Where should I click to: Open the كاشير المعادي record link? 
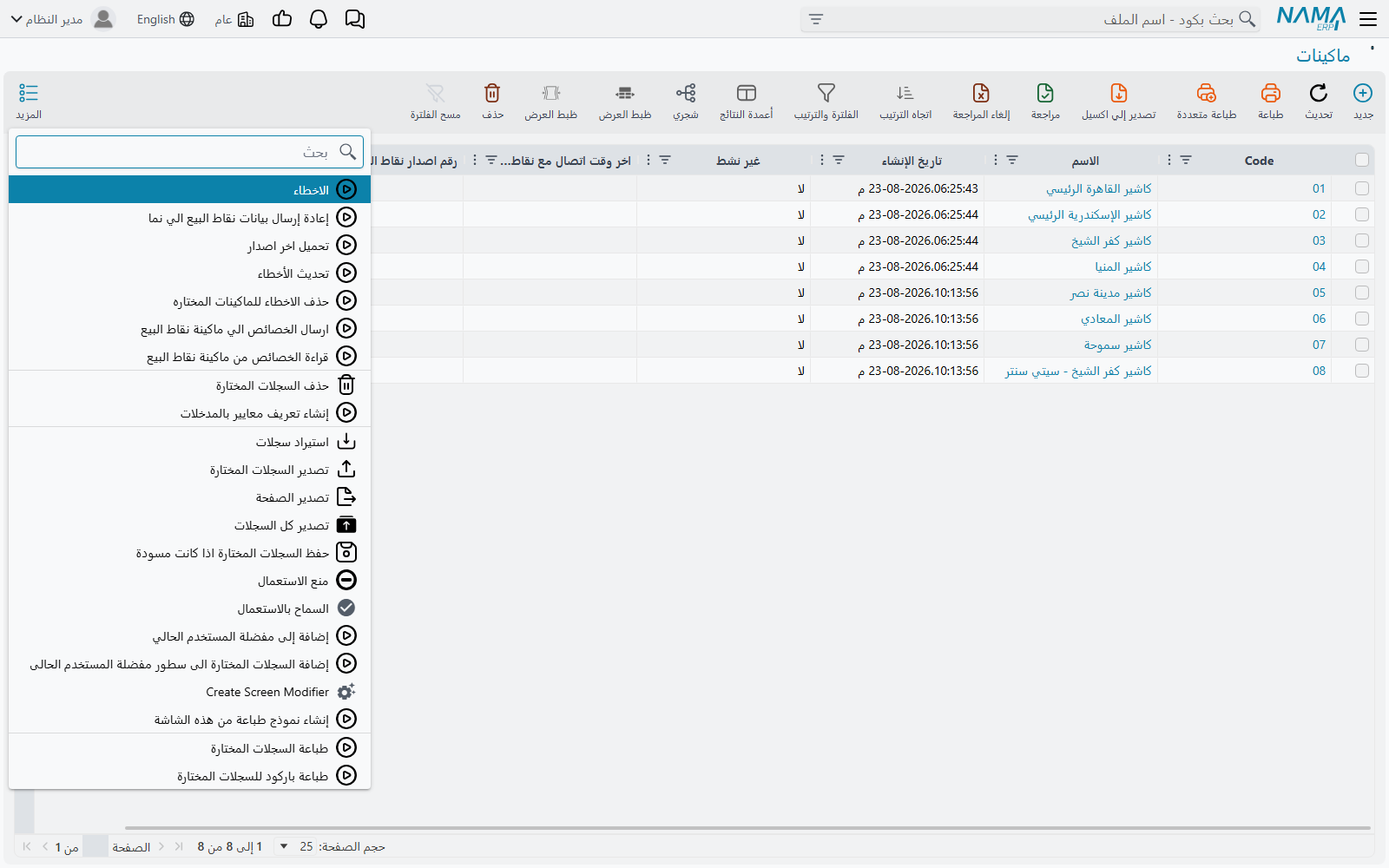click(x=1116, y=319)
